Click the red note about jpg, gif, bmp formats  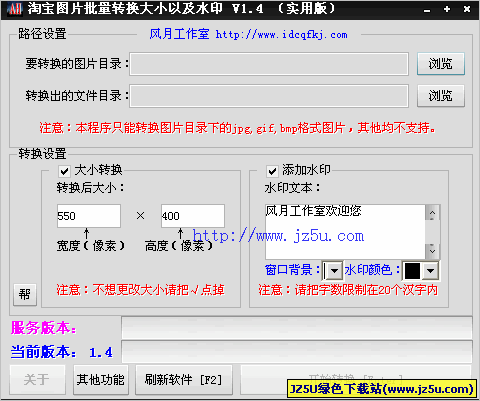point(237,128)
